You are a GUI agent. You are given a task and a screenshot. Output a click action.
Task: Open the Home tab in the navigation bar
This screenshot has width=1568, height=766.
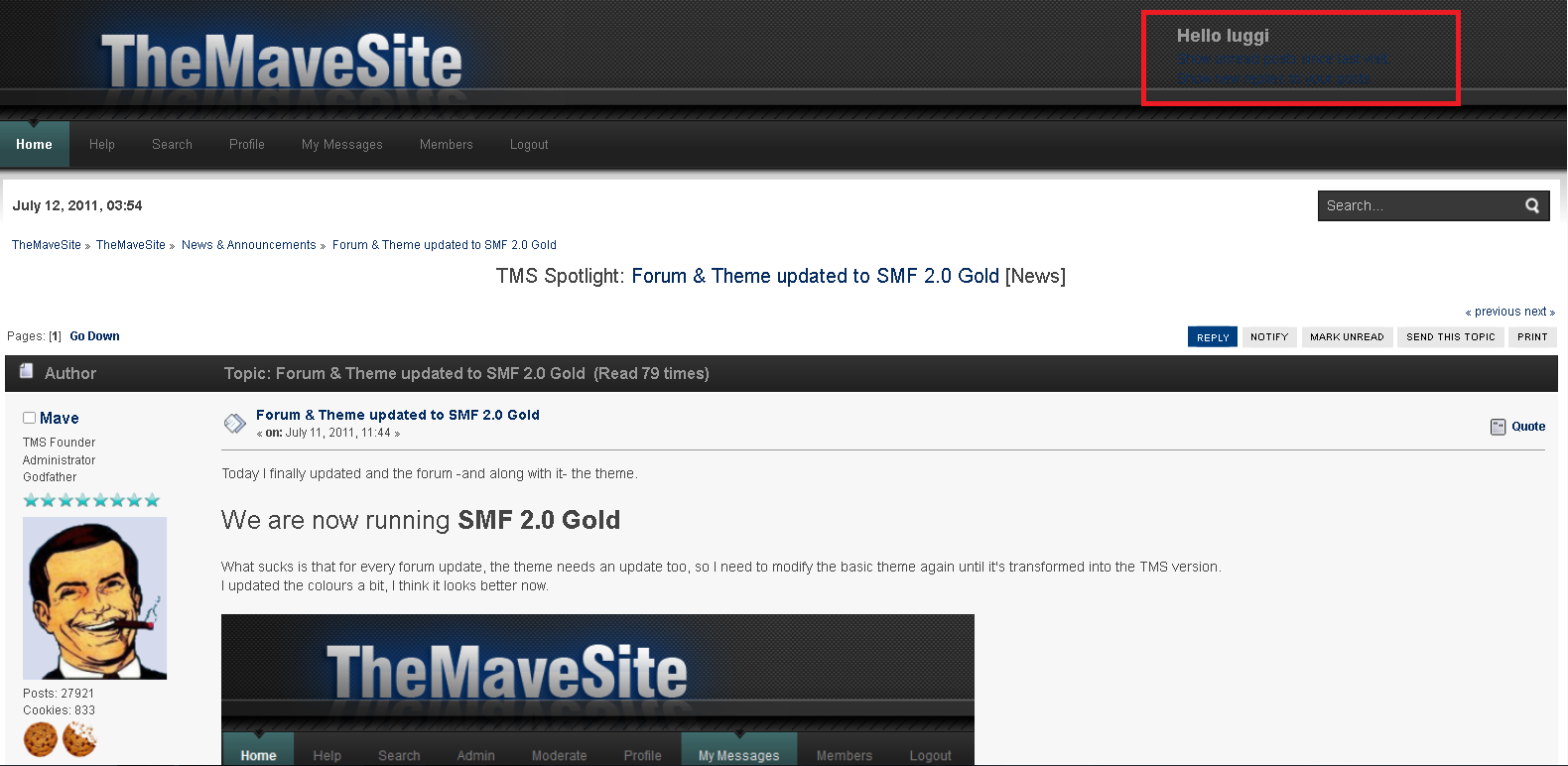pos(35,144)
